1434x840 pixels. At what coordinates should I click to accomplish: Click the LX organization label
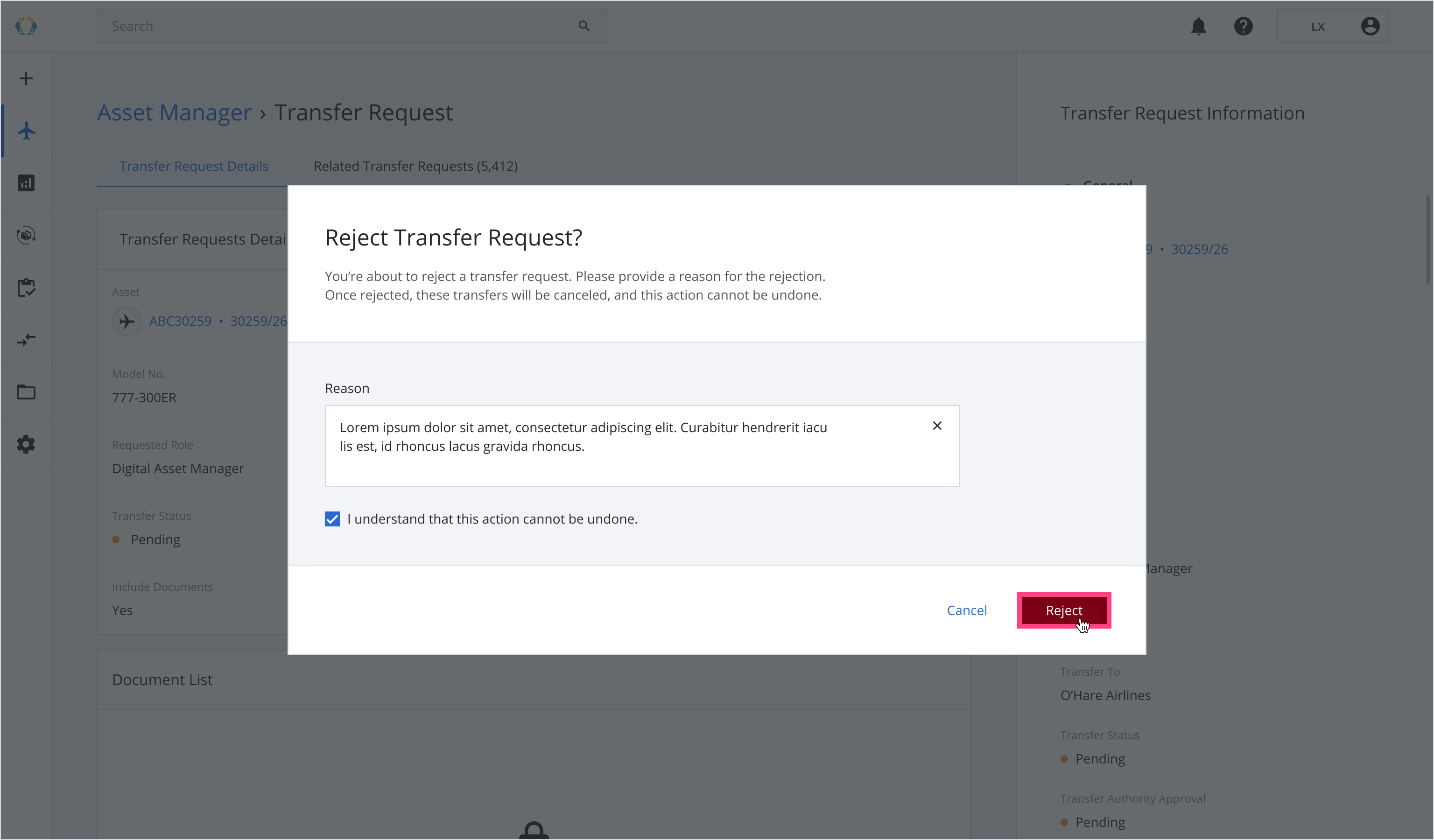tap(1318, 27)
